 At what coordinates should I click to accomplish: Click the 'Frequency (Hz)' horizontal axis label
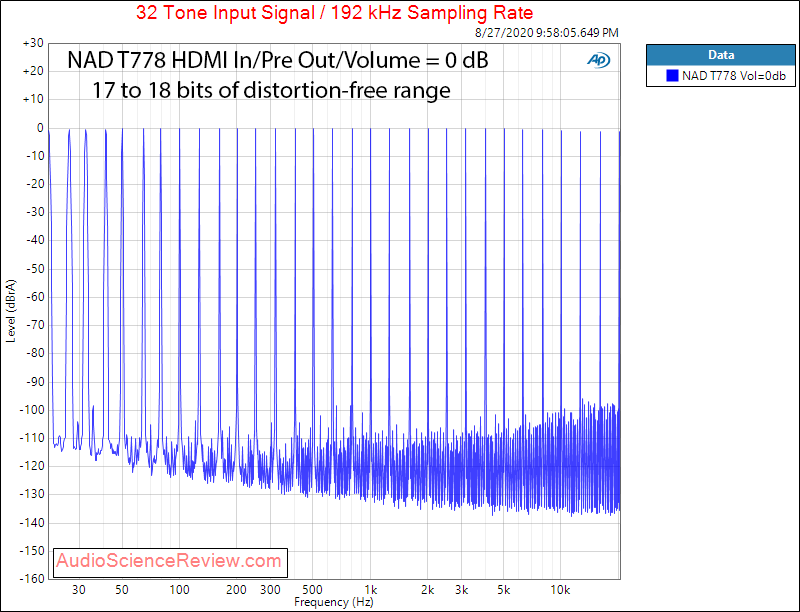pos(334,602)
